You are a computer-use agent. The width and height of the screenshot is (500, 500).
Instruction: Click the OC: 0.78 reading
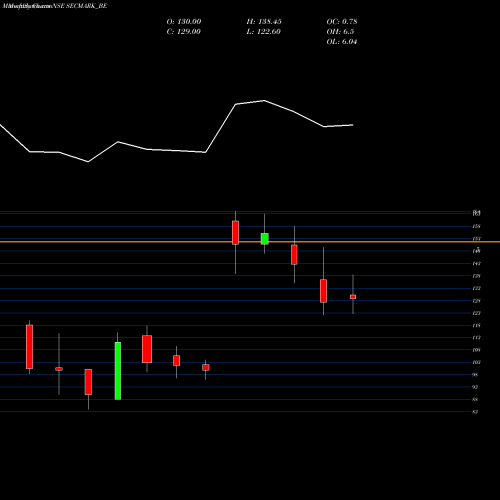pos(342,22)
